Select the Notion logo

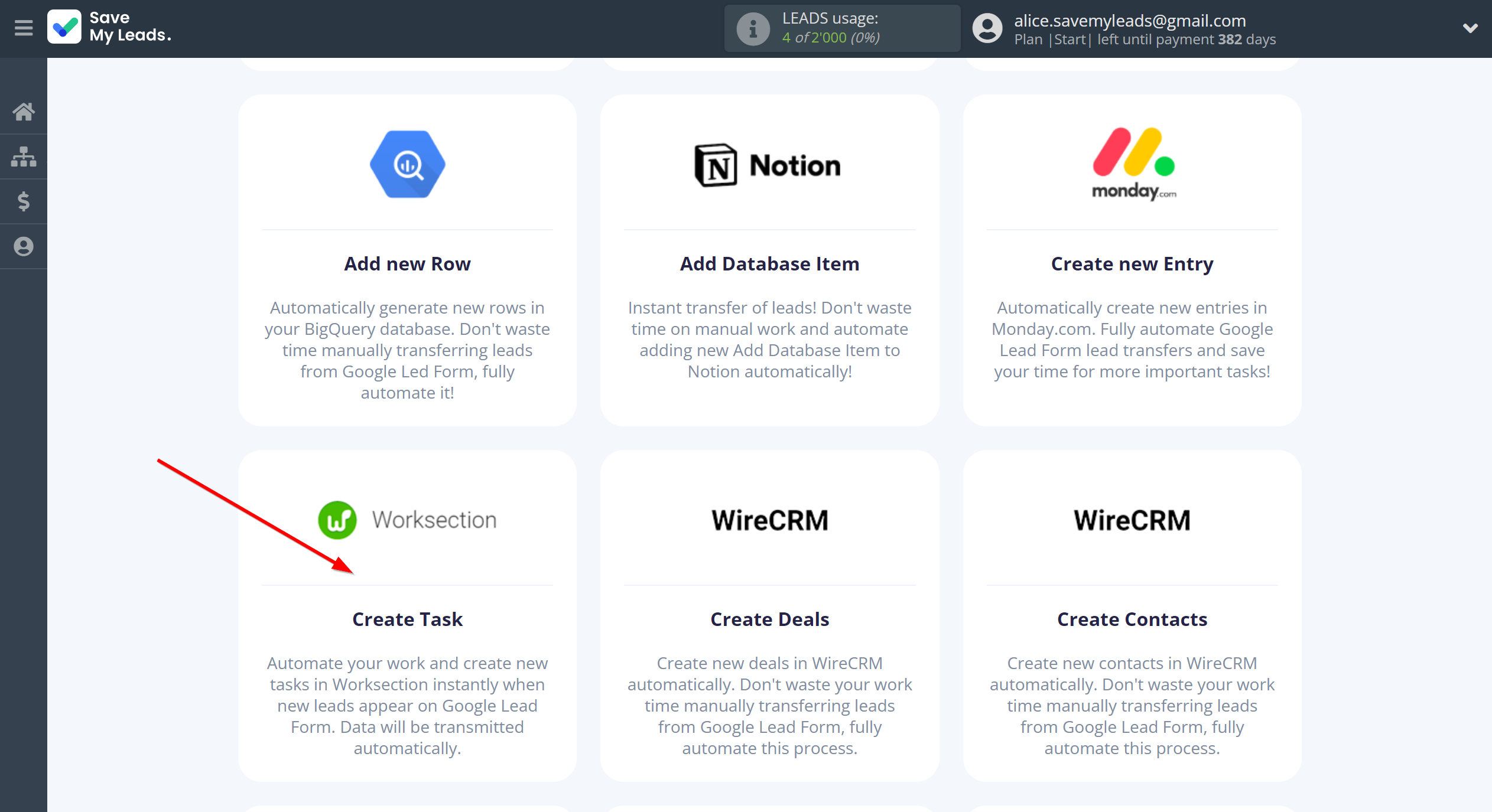tap(768, 165)
